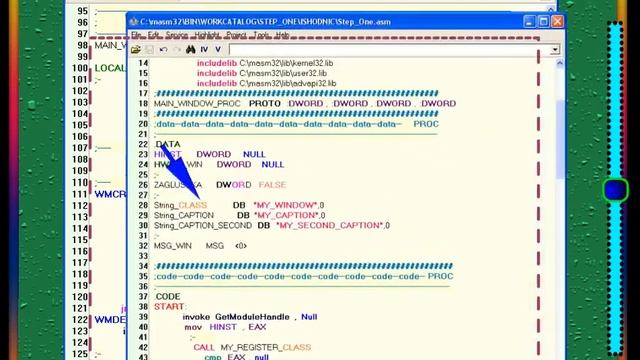Click the String_CAPTION label on line 29

pos(184,216)
